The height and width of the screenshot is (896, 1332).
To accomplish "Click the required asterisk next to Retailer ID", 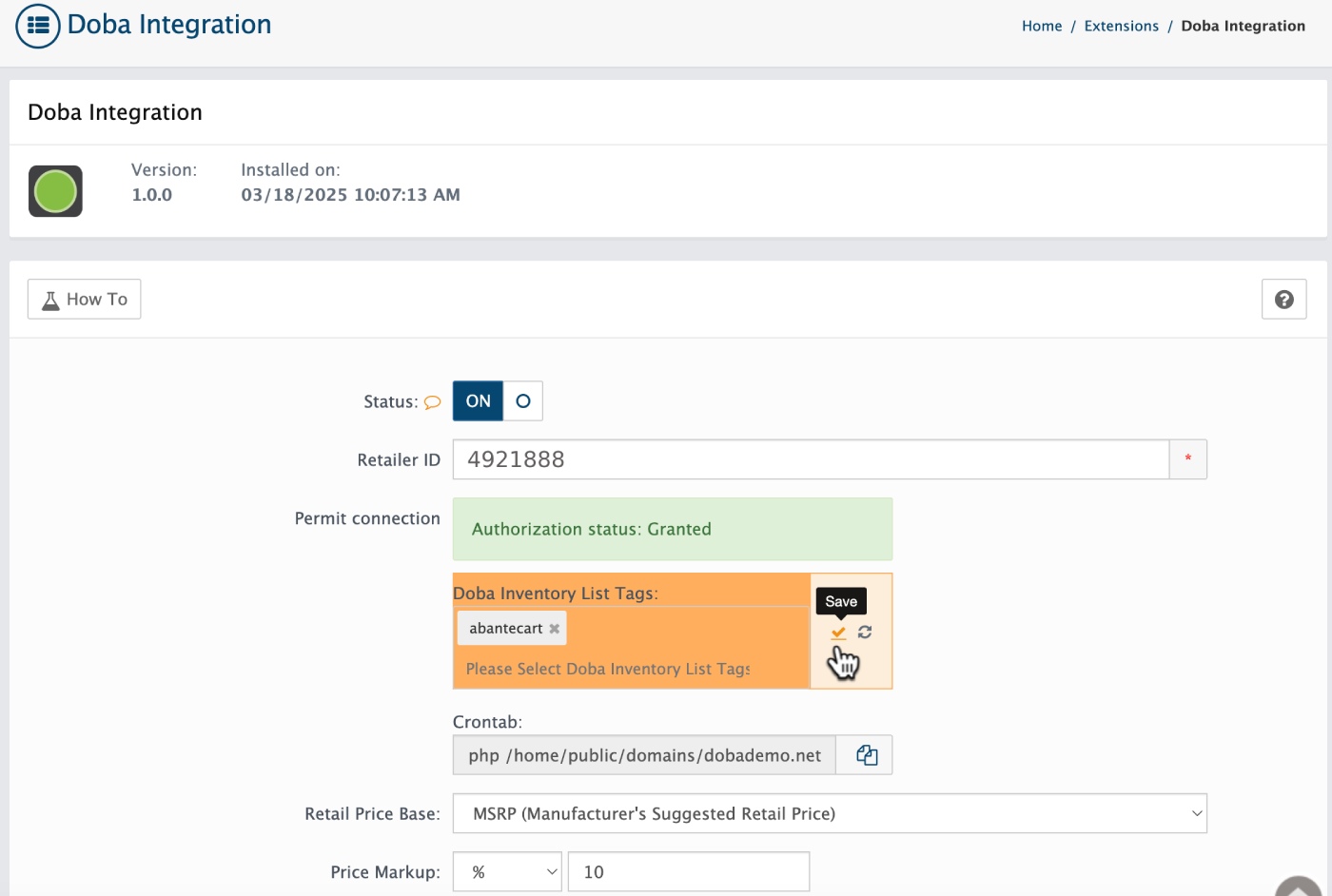I will pos(1187,459).
